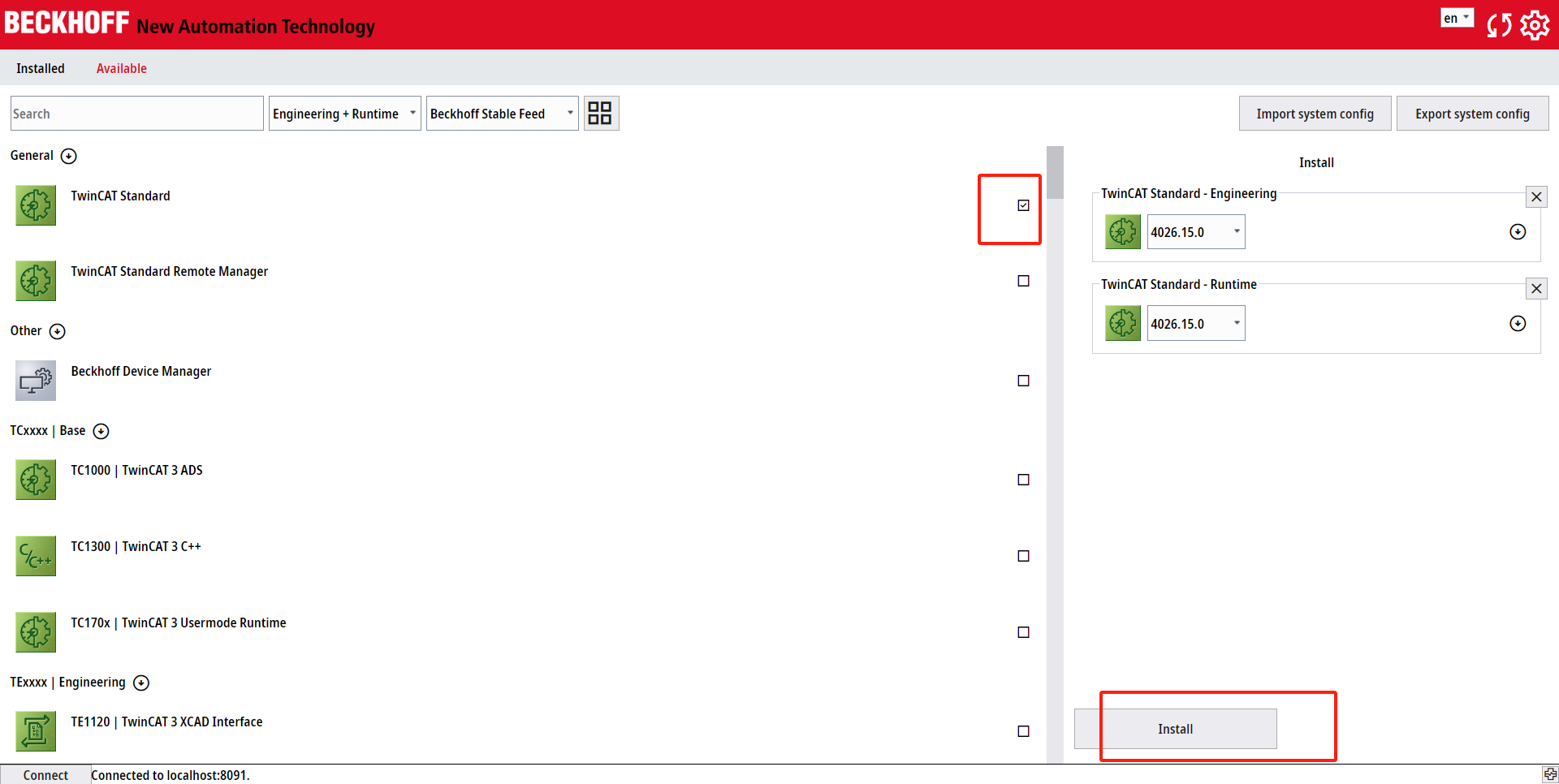This screenshot has height=784, width=1559.
Task: Open the Engineering + Runtime dropdown
Action: coord(344,114)
